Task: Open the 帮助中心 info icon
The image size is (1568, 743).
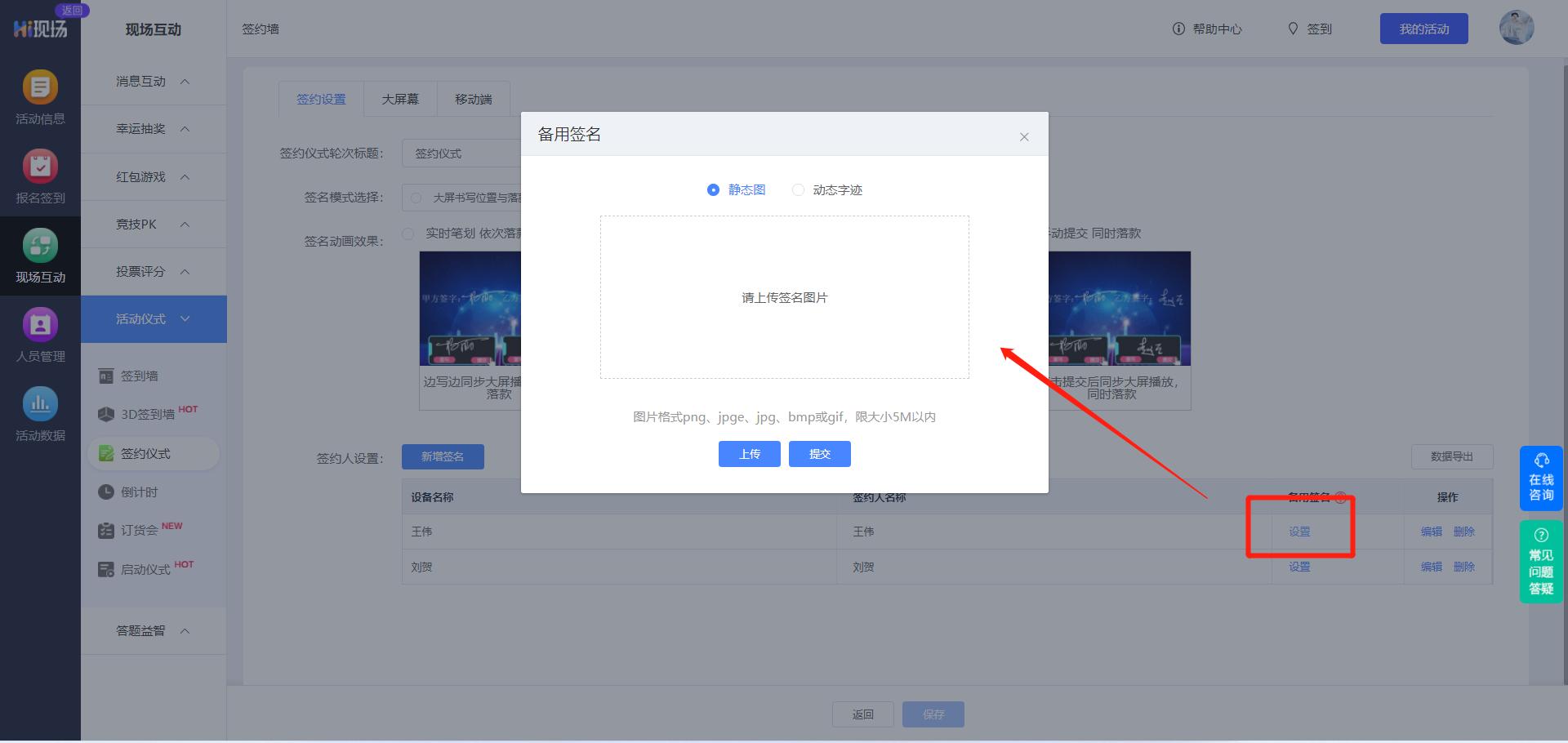Action: [x=1178, y=29]
